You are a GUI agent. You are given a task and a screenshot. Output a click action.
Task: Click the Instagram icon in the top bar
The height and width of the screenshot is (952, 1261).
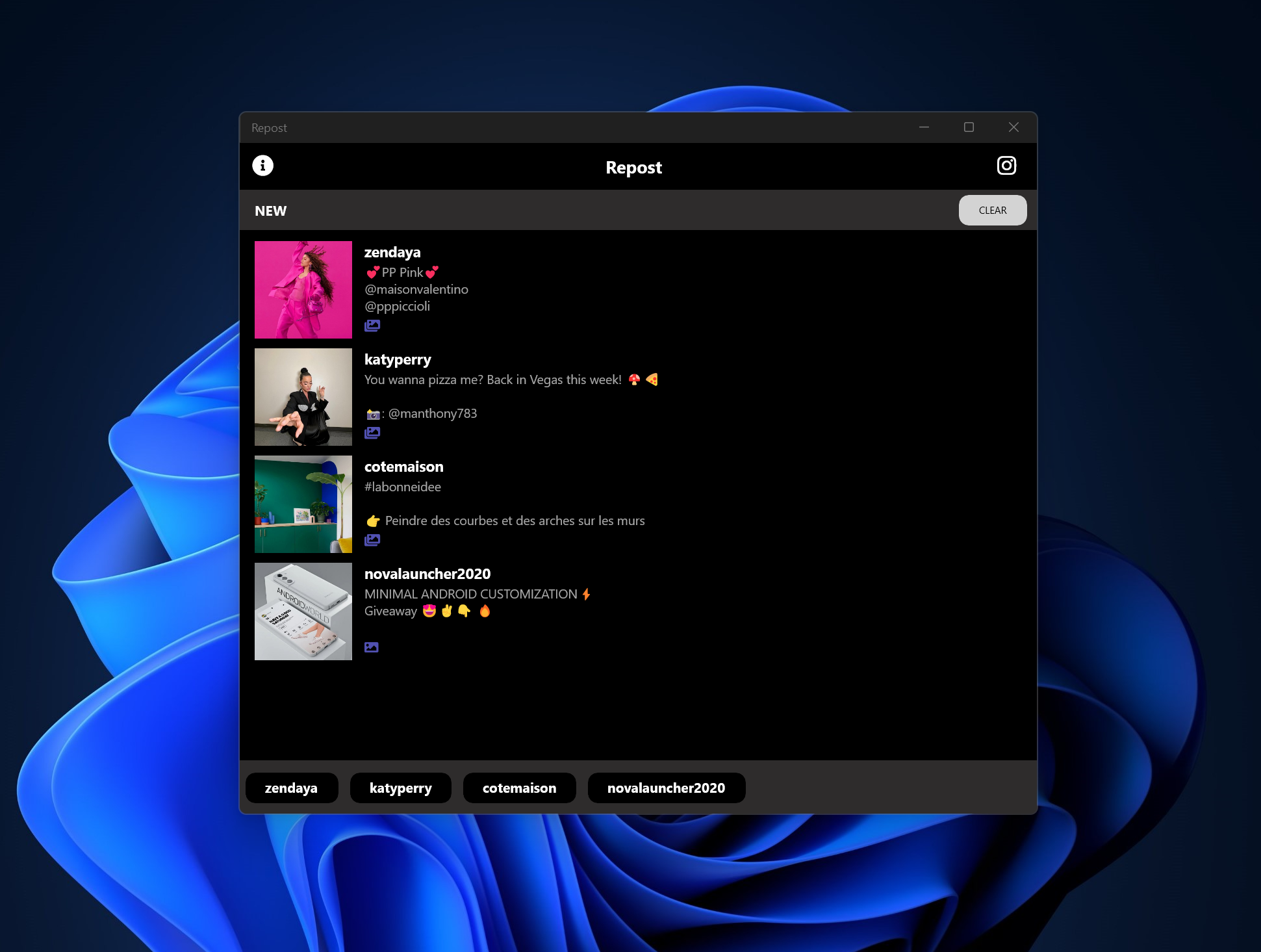click(1006, 166)
